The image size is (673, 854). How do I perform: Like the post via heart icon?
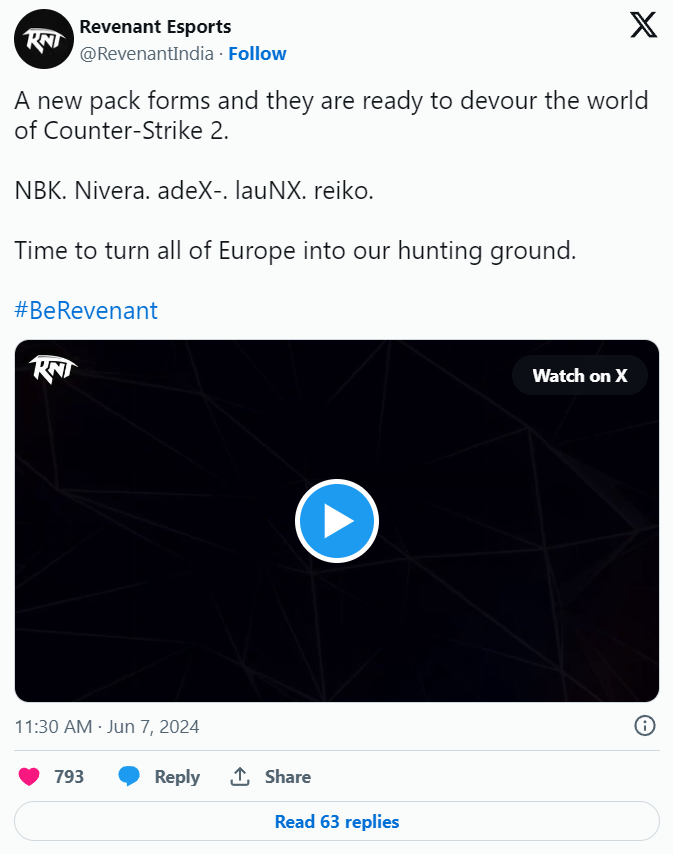[x=30, y=777]
